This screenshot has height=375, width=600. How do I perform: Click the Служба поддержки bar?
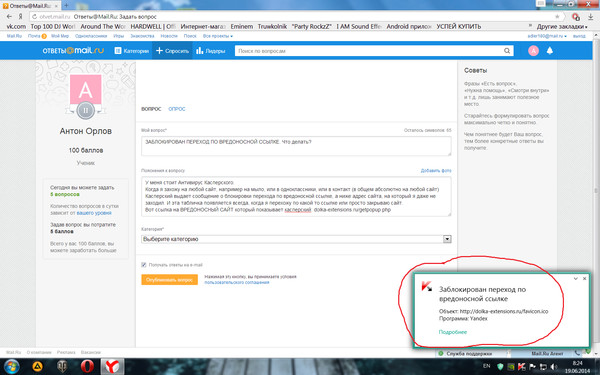469,354
